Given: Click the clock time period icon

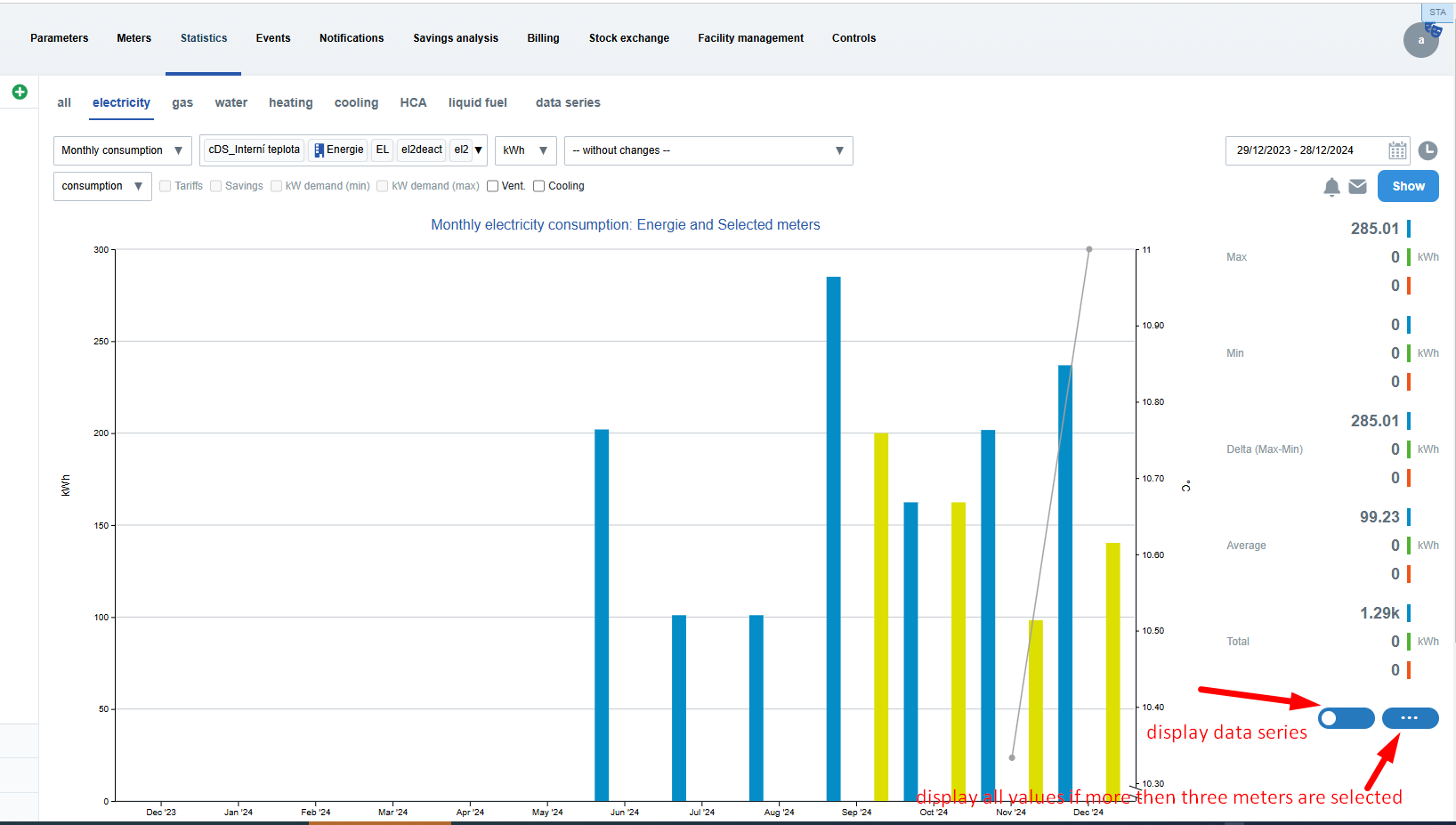Looking at the screenshot, I should click(x=1428, y=150).
